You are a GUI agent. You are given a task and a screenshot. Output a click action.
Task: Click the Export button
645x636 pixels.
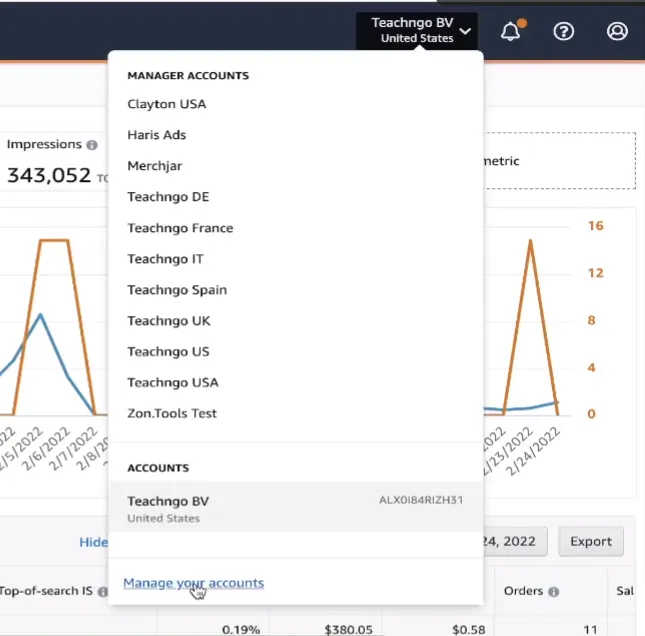(591, 541)
